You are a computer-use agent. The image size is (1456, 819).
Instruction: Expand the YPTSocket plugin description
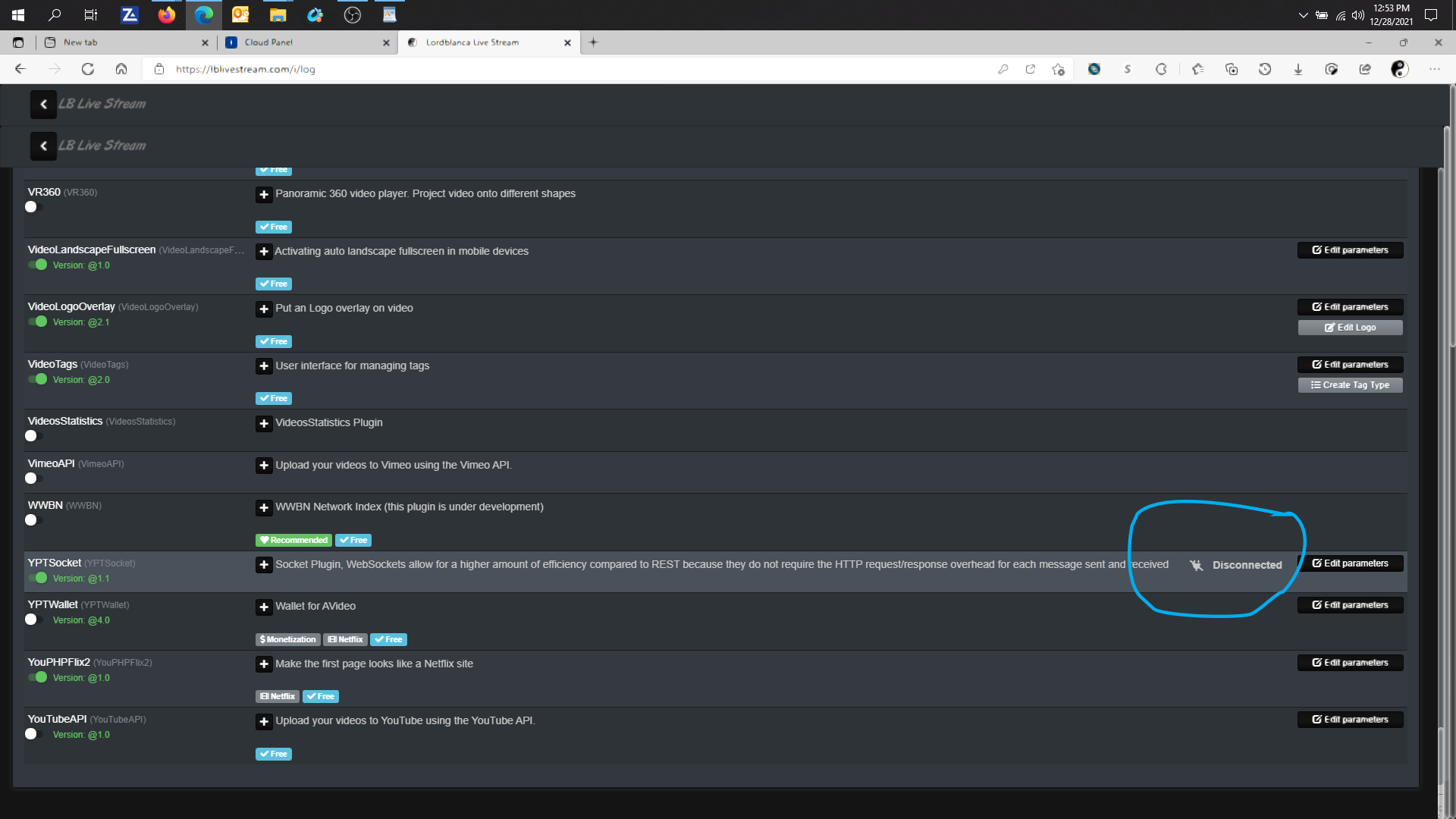tap(263, 564)
